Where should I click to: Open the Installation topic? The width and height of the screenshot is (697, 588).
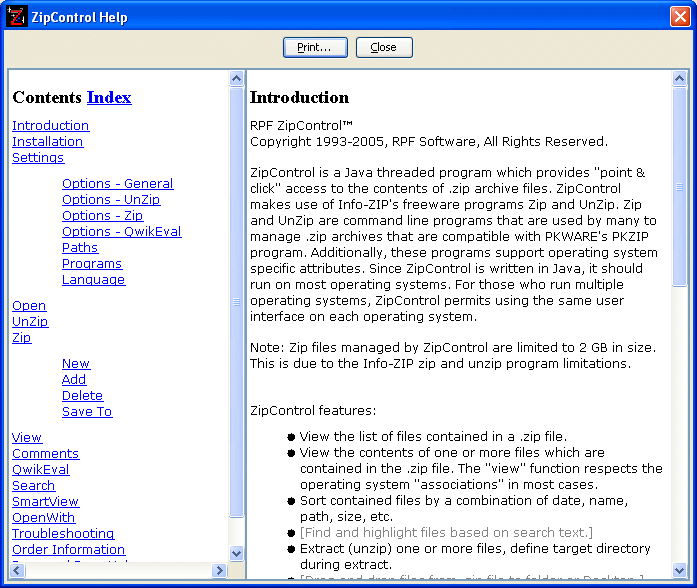pyautogui.click(x=48, y=142)
